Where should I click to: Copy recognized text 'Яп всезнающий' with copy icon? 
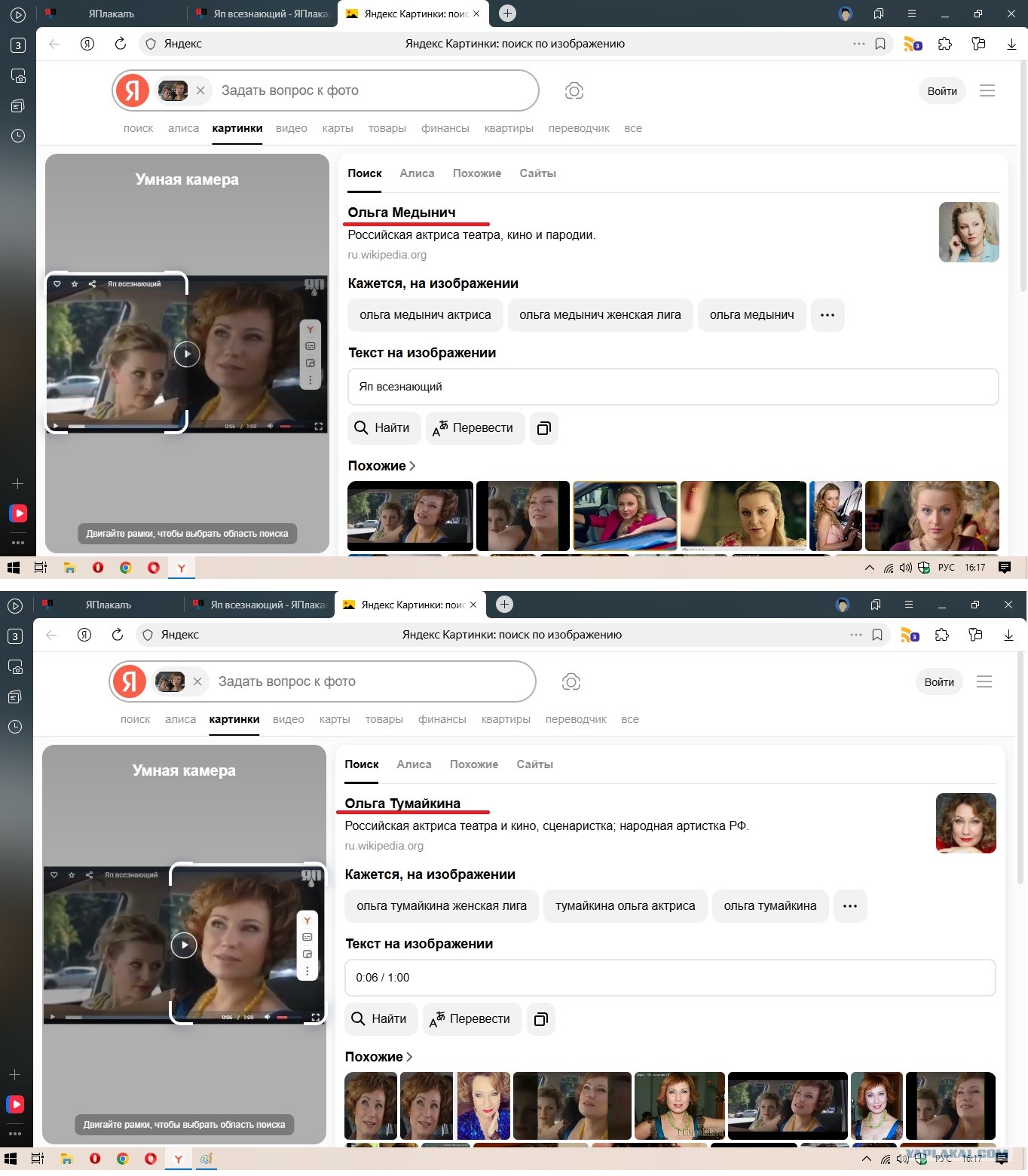[x=544, y=428]
